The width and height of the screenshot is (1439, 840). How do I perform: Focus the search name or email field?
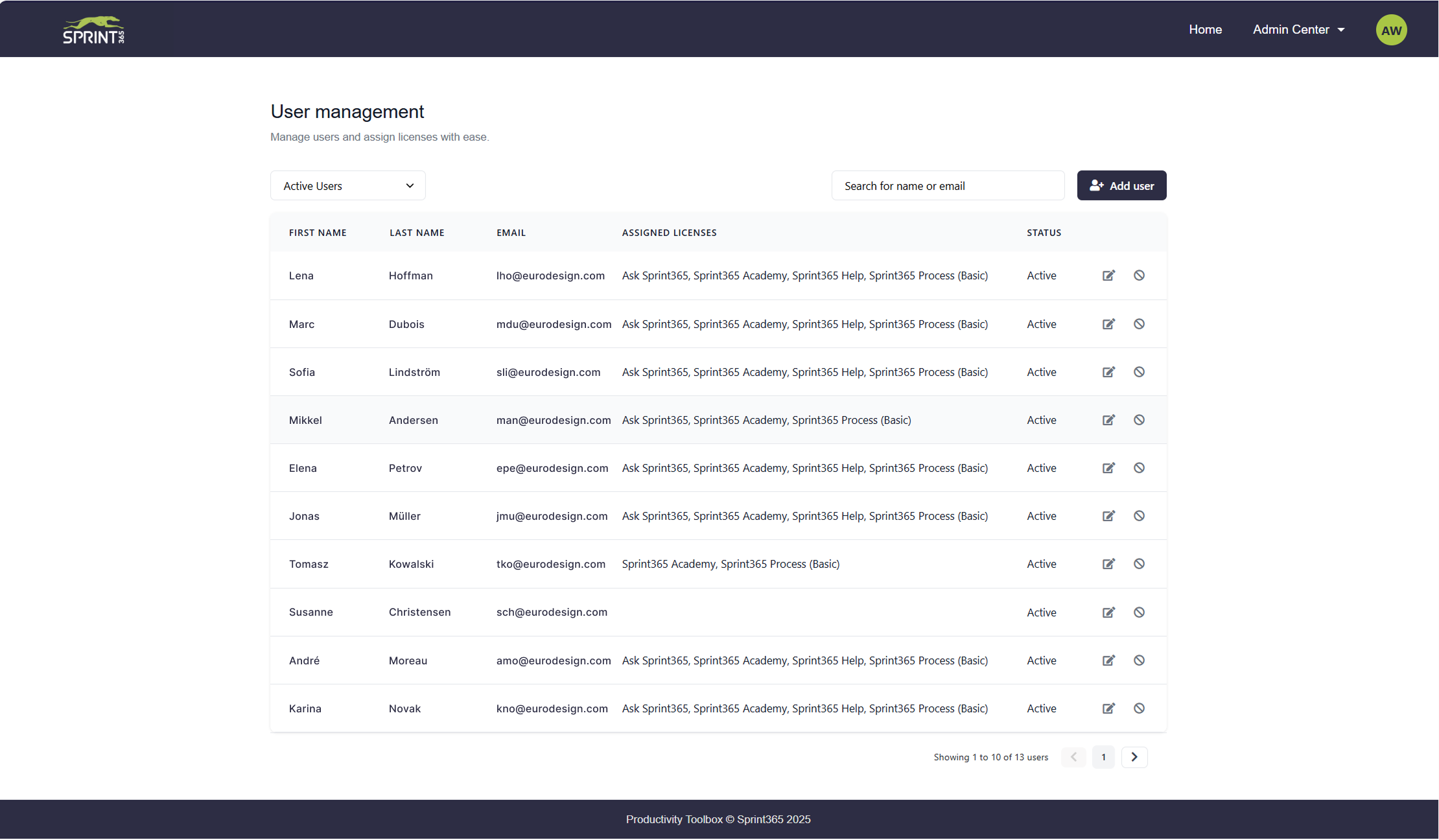tap(948, 186)
